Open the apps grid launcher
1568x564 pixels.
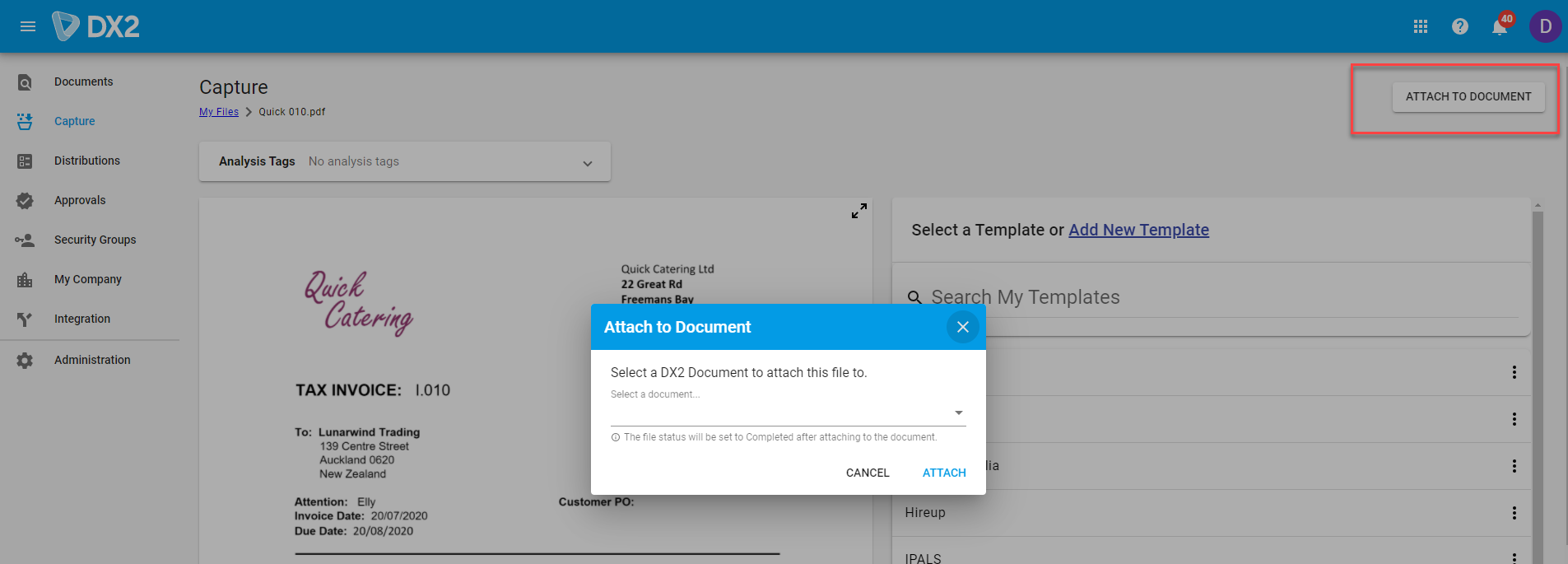tap(1421, 26)
